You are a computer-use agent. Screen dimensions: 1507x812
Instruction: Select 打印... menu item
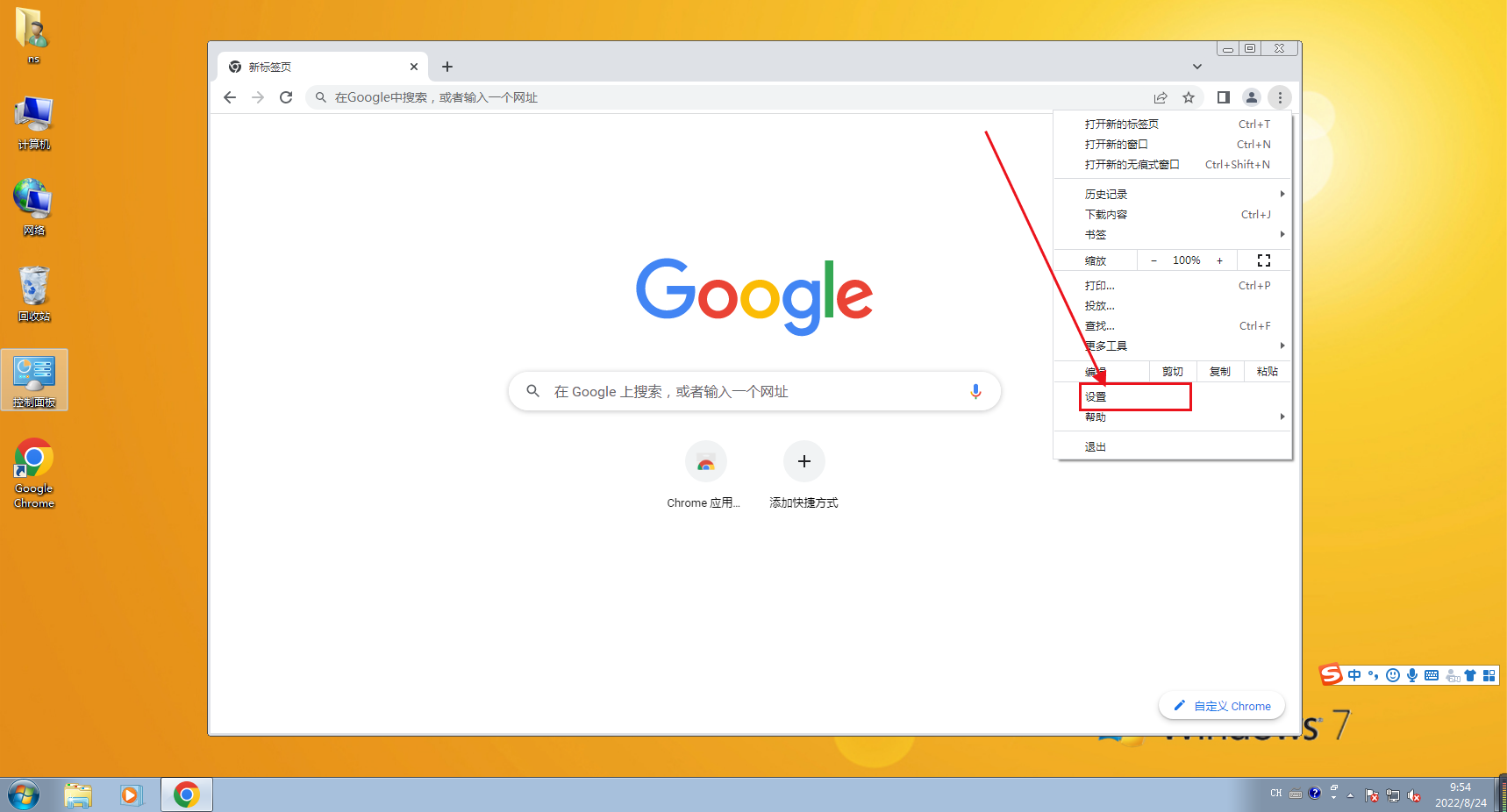[1173, 286]
